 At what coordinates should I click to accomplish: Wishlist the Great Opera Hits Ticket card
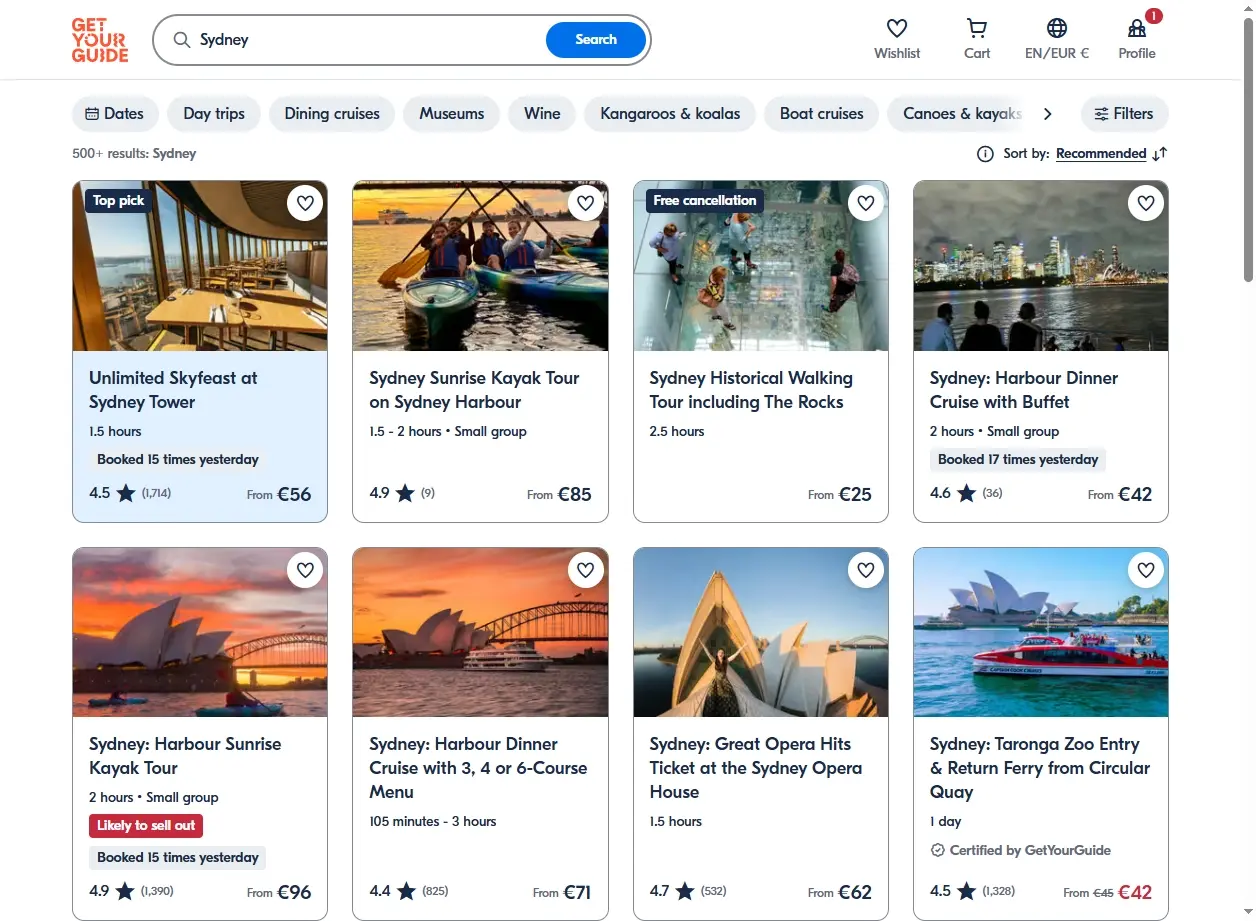tap(866, 570)
